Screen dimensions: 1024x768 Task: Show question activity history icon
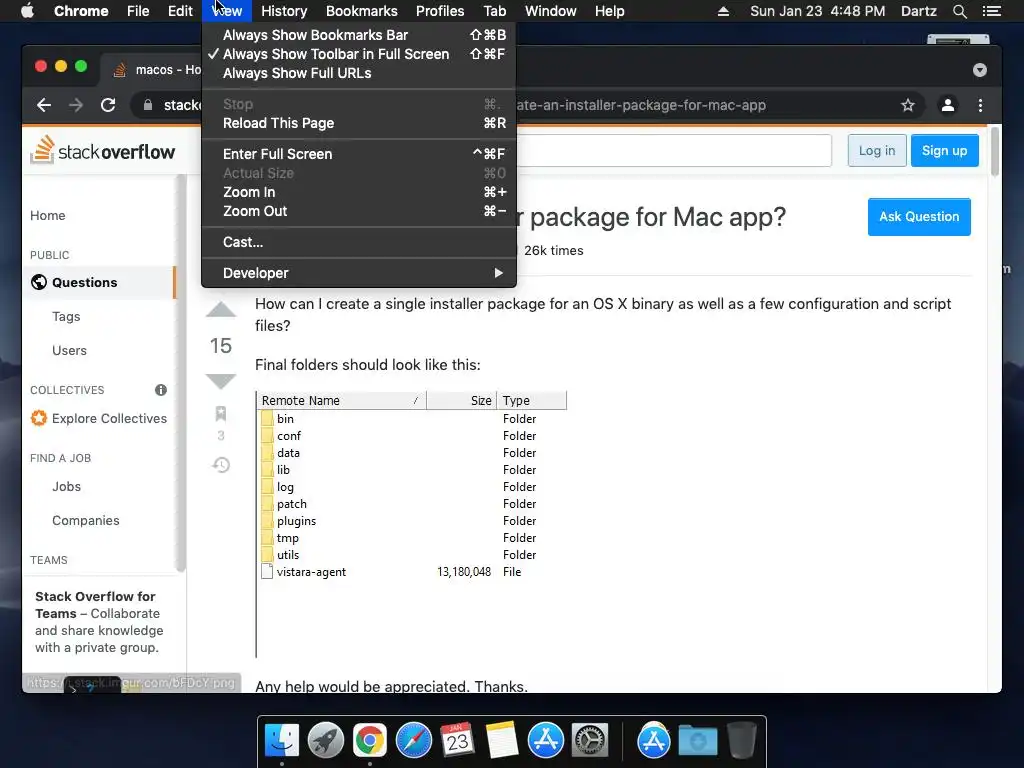tap(221, 465)
